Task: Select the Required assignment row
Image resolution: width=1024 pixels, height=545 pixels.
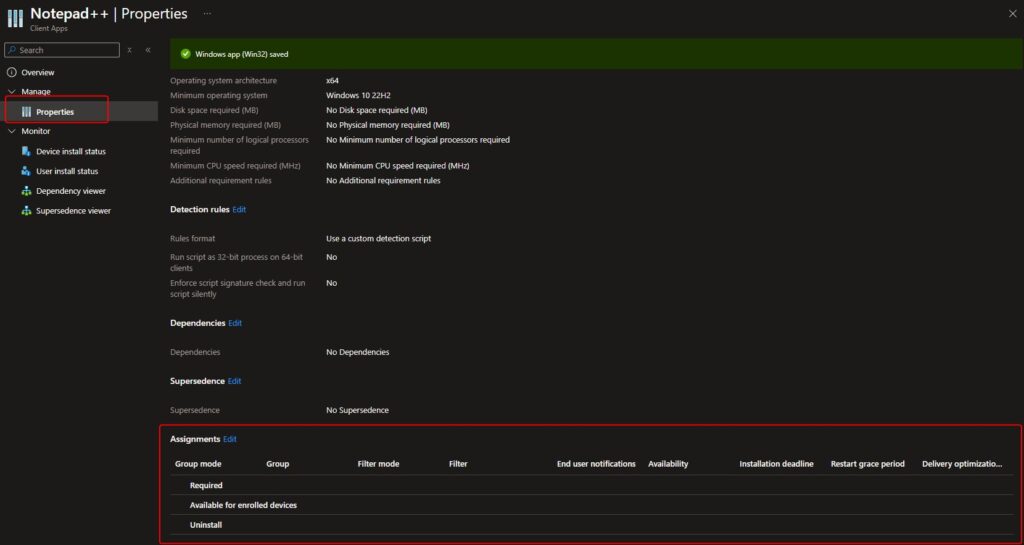Action: point(592,486)
